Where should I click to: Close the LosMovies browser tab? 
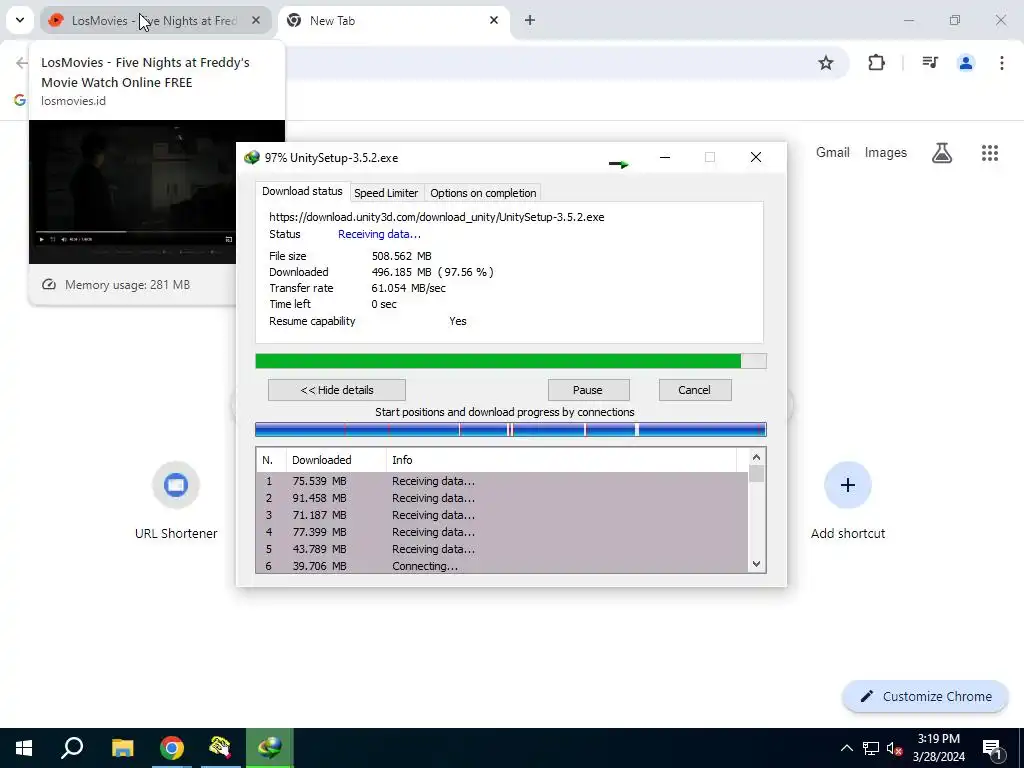pyautogui.click(x=256, y=20)
